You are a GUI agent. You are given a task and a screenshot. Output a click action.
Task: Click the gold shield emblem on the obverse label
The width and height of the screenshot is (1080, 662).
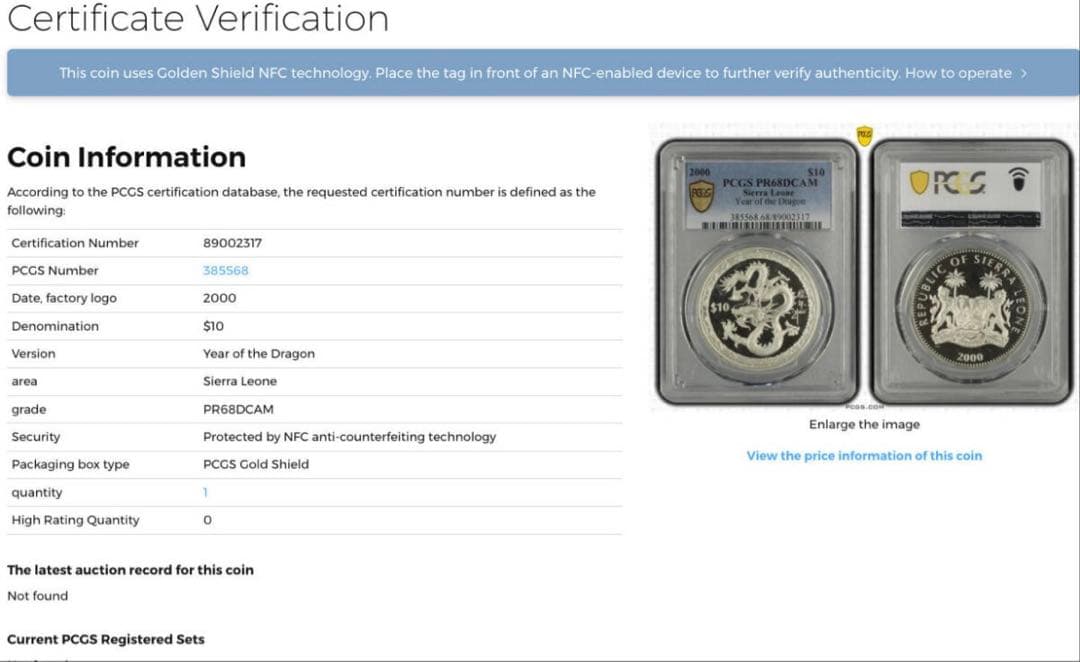[x=702, y=195]
